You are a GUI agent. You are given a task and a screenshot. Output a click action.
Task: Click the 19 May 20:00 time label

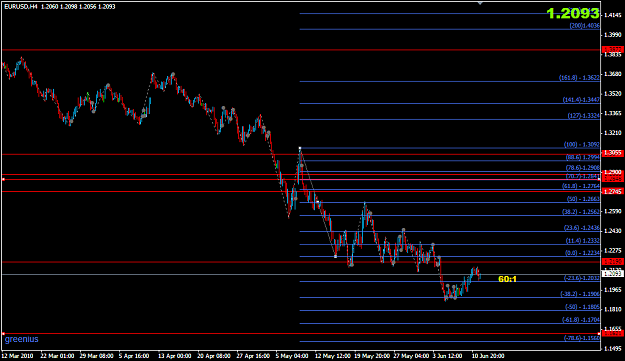[372, 356]
